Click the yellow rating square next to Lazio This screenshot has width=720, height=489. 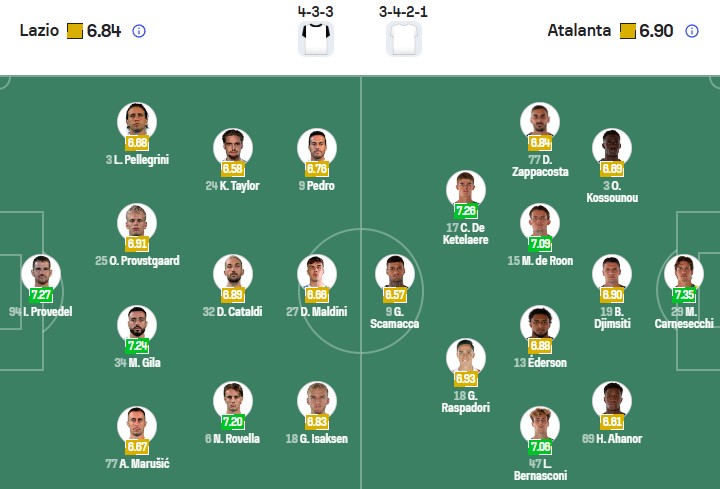75,31
